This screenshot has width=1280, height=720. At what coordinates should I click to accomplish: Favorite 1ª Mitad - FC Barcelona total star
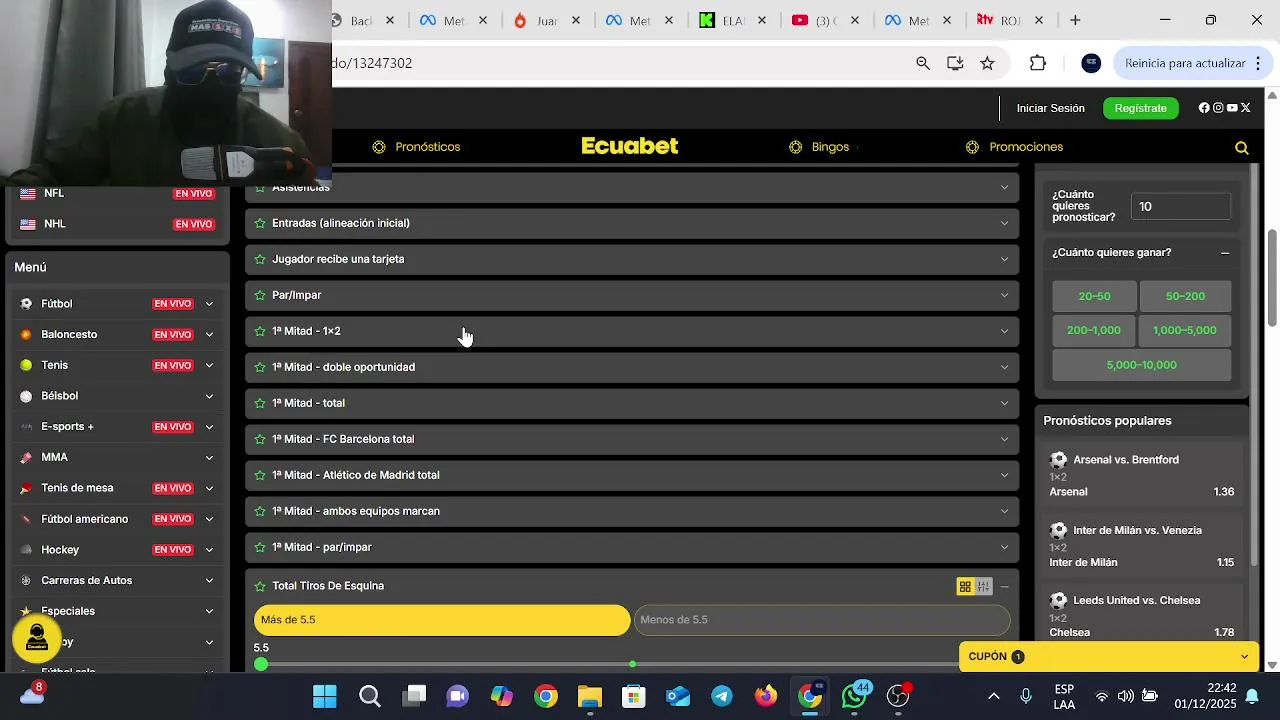tap(260, 439)
